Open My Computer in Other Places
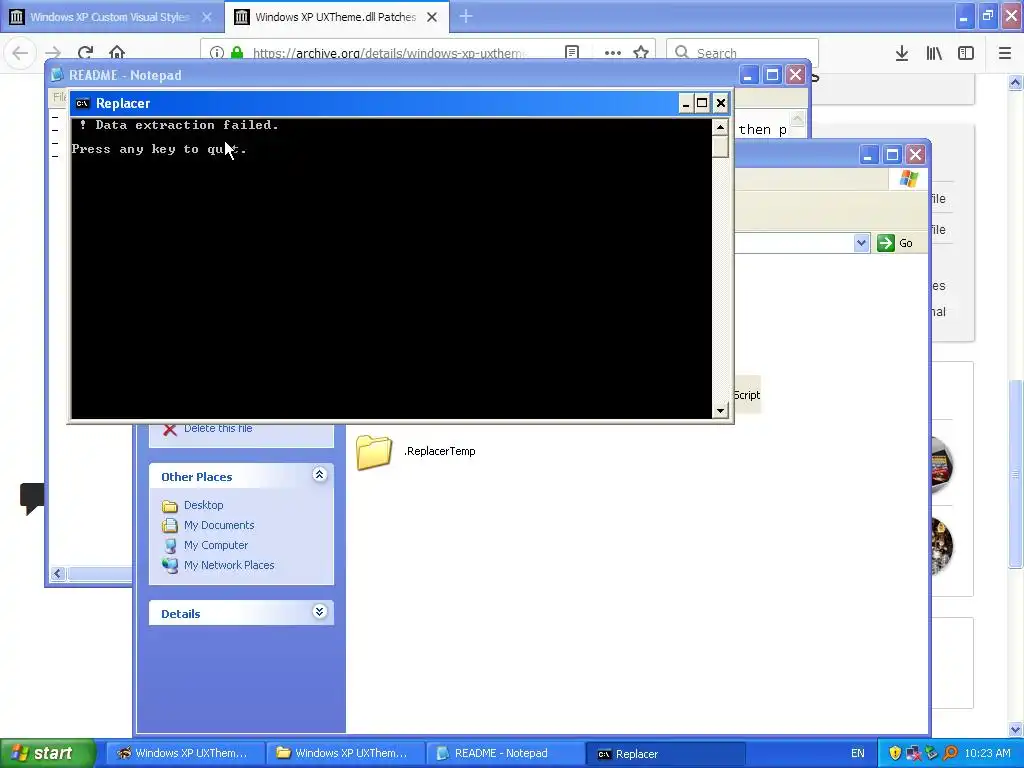Viewport: 1024px width, 768px height. coord(216,545)
